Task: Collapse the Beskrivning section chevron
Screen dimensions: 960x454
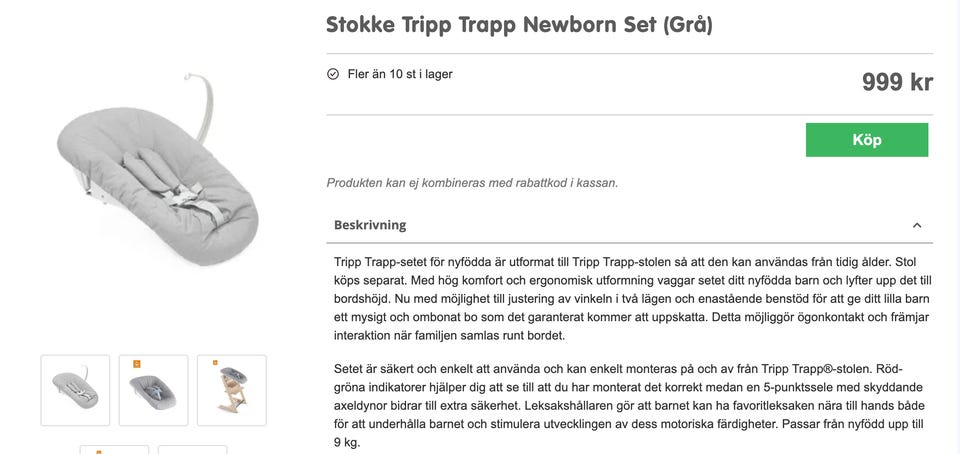Action: click(x=917, y=225)
